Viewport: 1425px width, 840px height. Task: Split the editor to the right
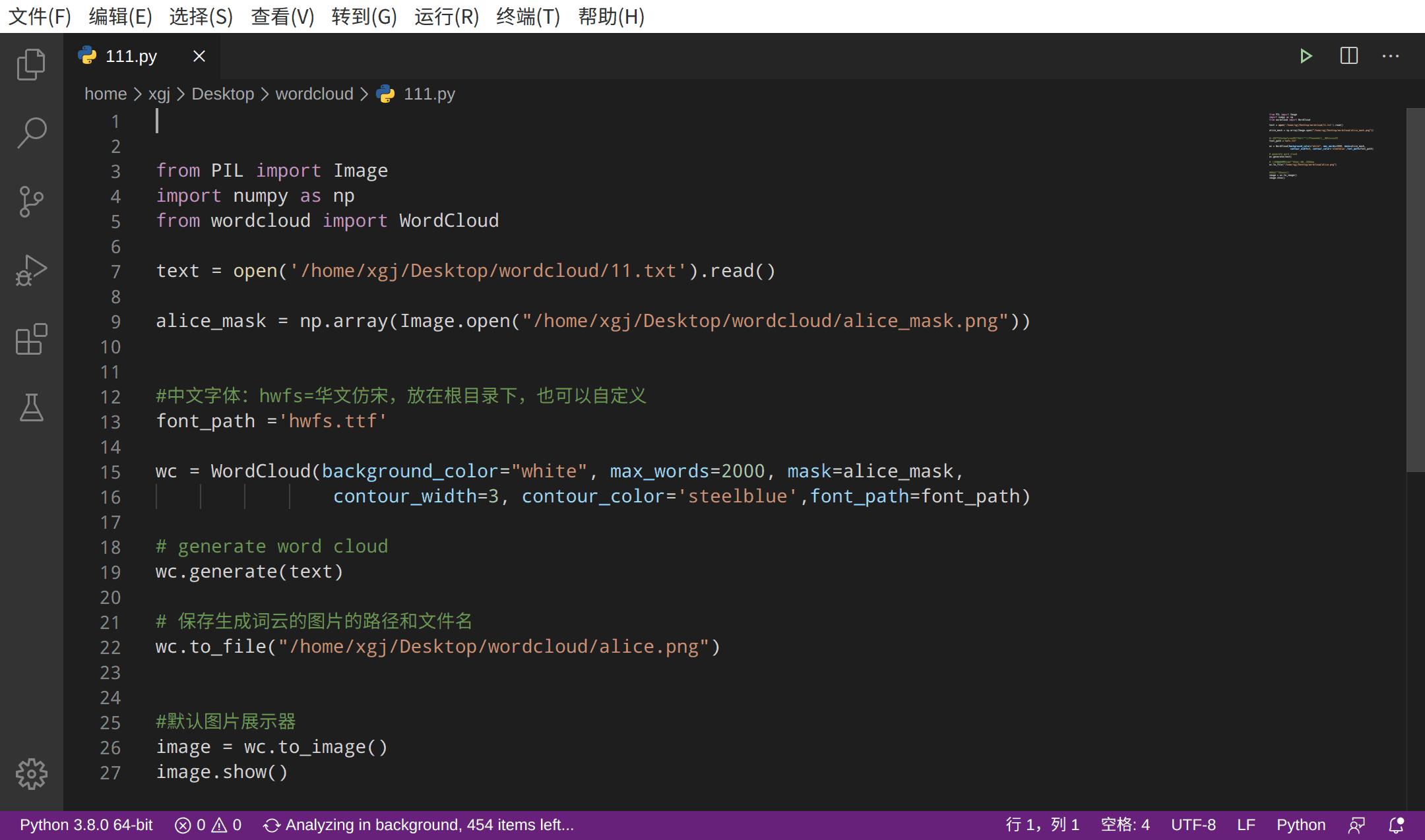click(x=1349, y=55)
